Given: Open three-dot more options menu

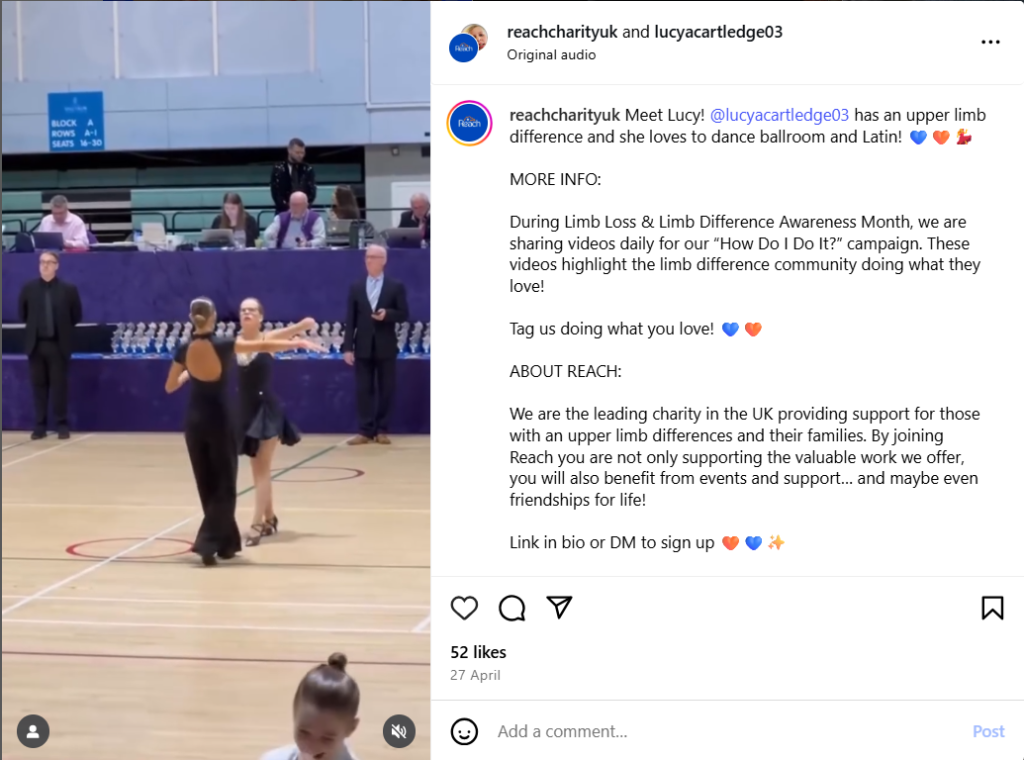Looking at the screenshot, I should click(x=990, y=42).
